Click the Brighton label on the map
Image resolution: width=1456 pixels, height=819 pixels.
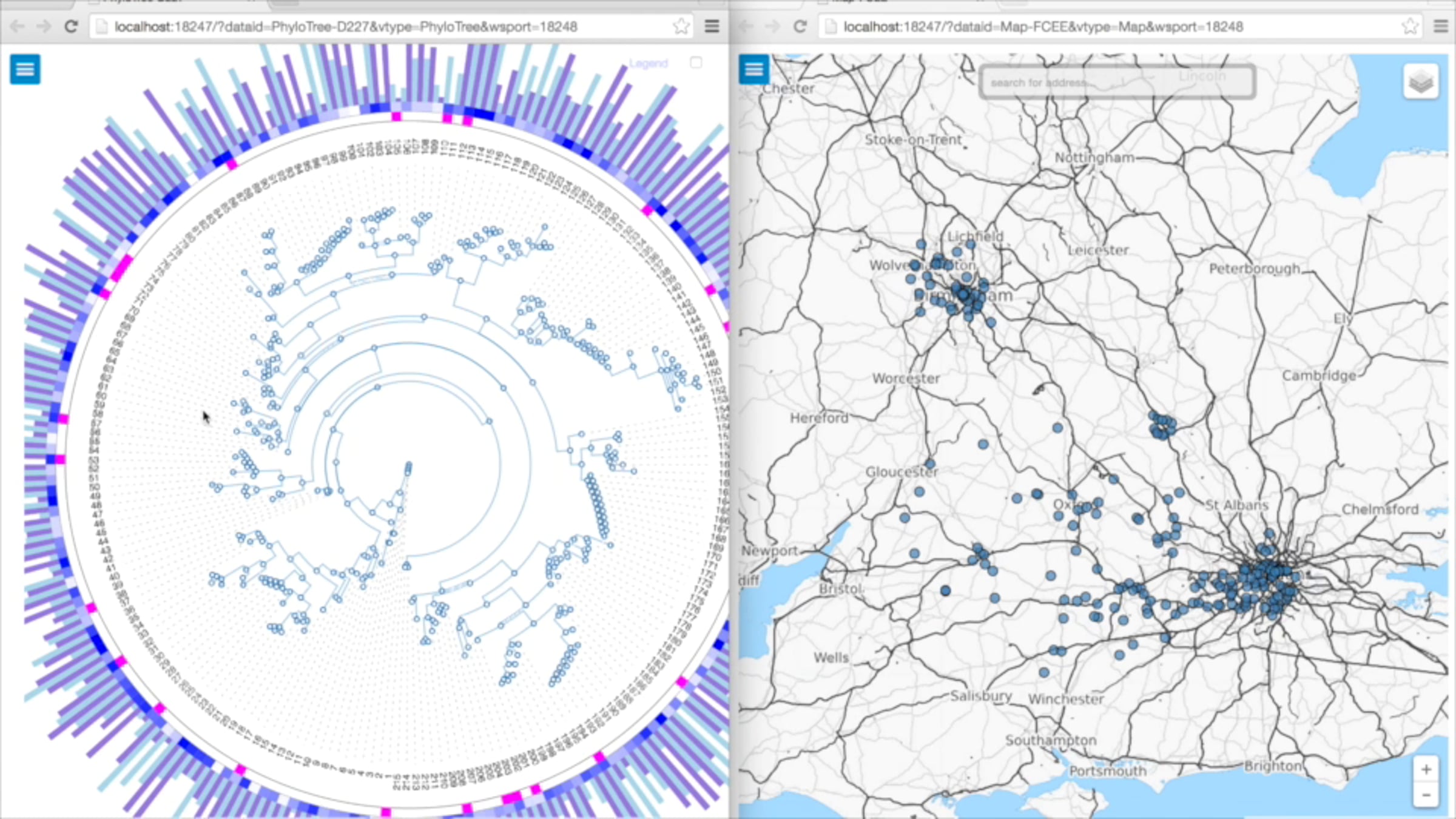coord(1273,766)
